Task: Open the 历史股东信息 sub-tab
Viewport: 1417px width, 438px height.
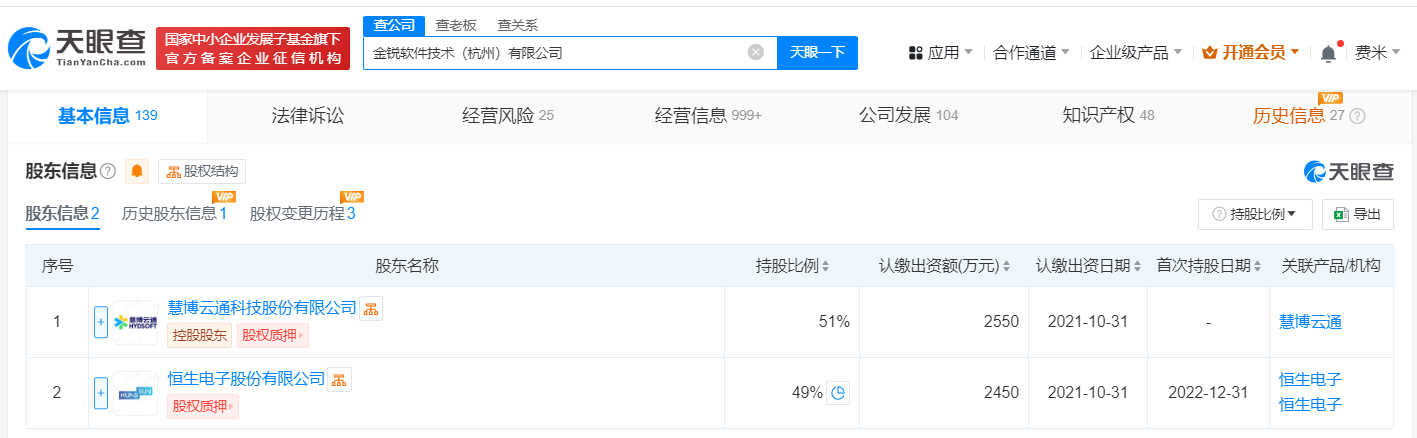Action: (x=174, y=213)
